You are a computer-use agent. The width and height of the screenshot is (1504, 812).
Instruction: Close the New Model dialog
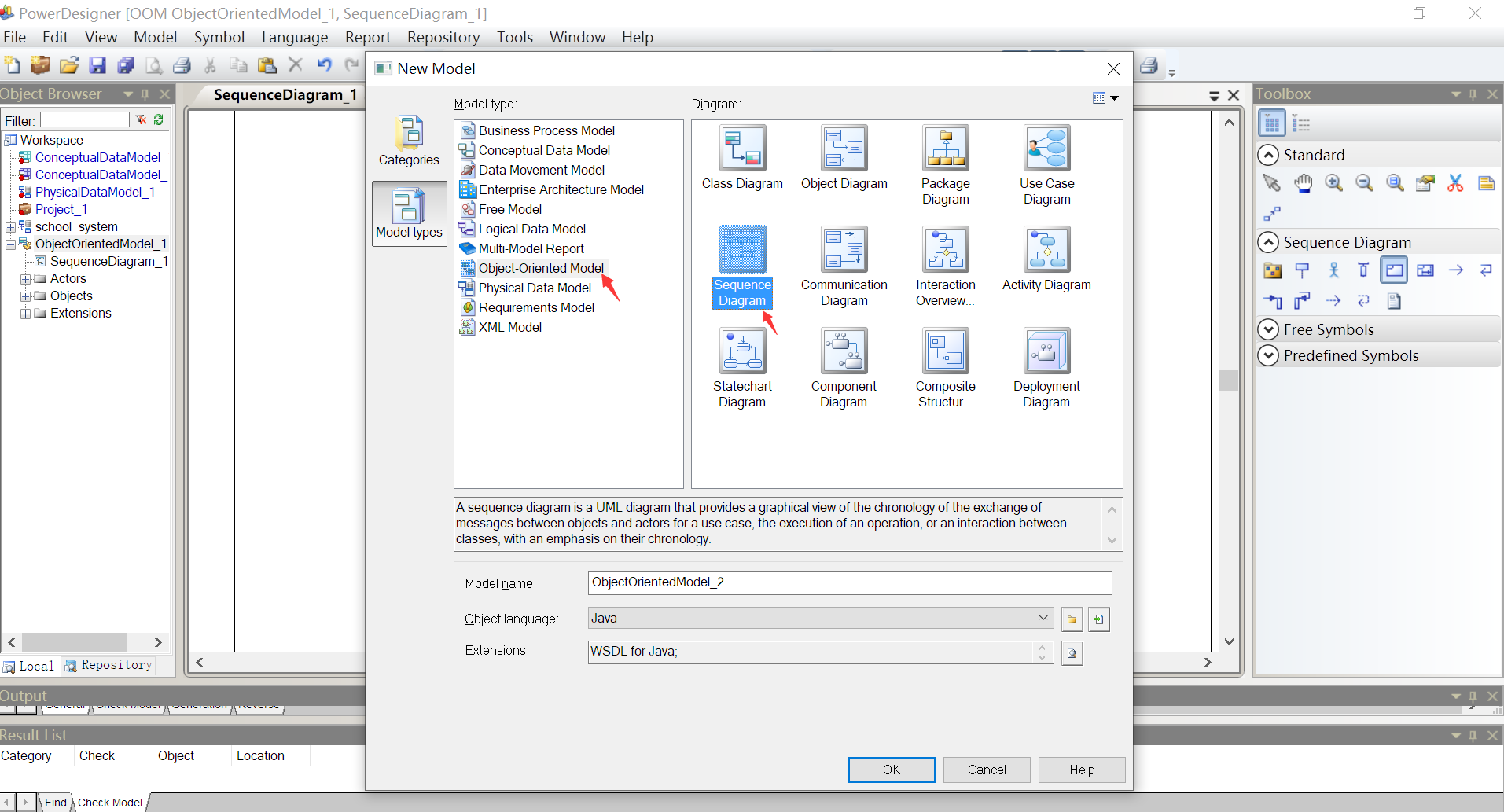coord(1113,68)
